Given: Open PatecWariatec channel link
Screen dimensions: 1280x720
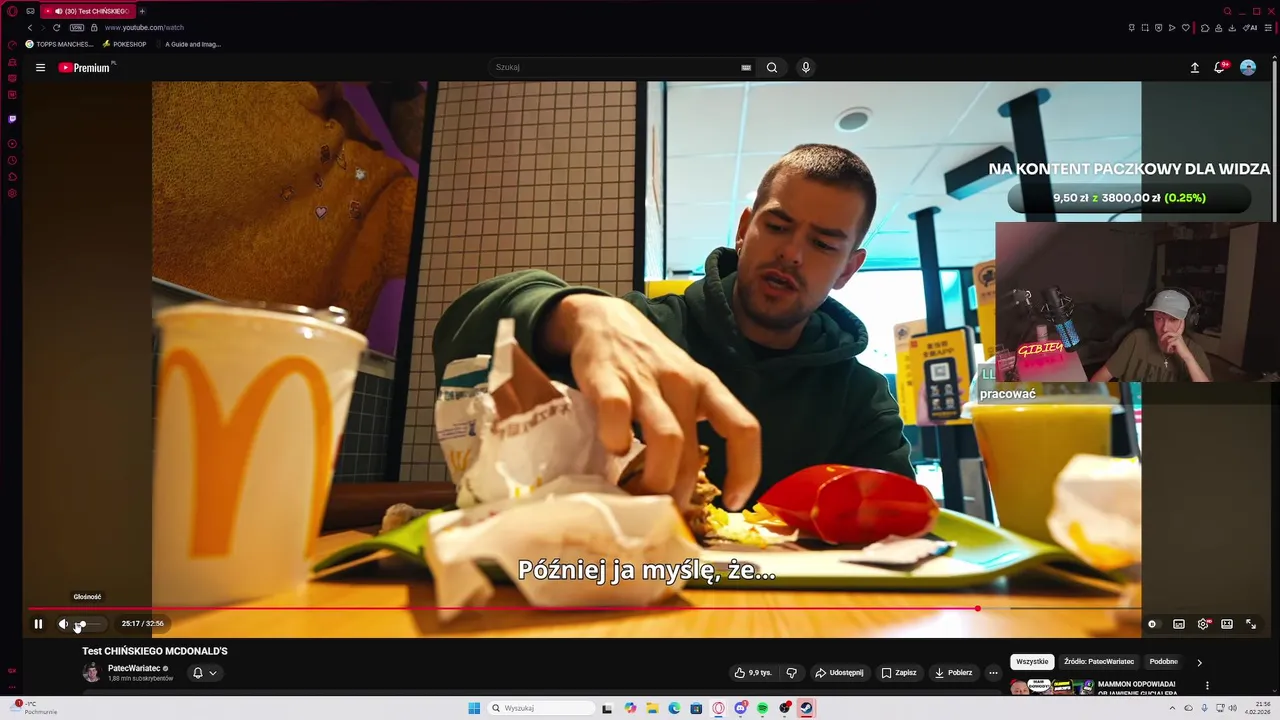Looking at the screenshot, I should (134, 668).
